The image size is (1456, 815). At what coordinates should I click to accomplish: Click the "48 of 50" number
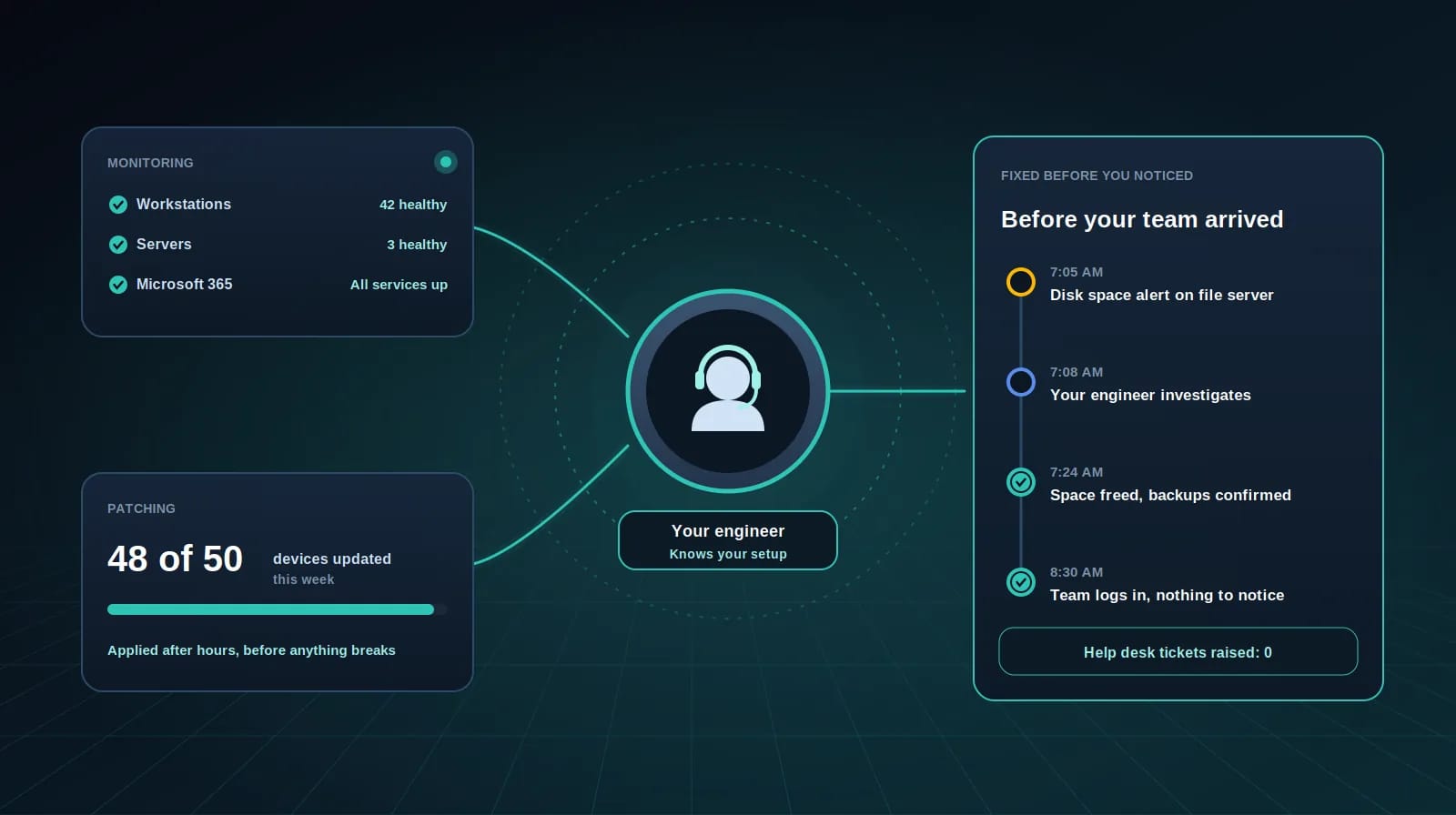[175, 558]
